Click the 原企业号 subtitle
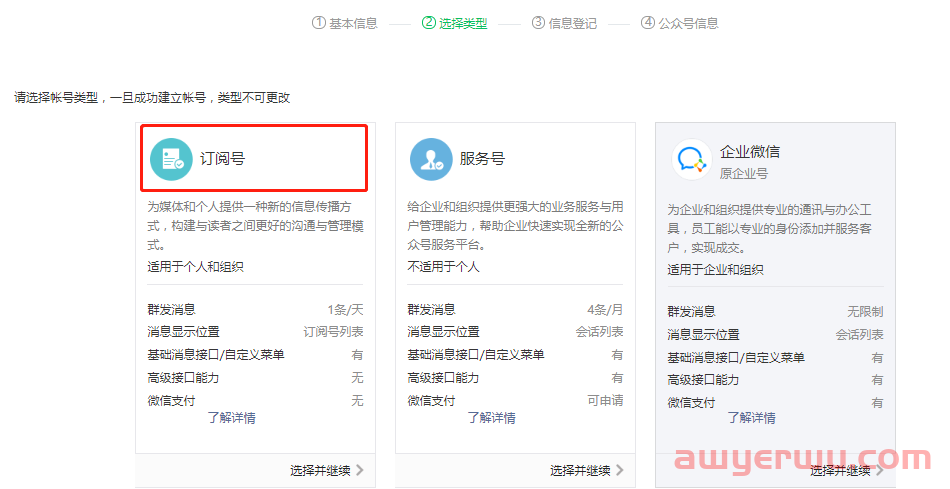 744,173
